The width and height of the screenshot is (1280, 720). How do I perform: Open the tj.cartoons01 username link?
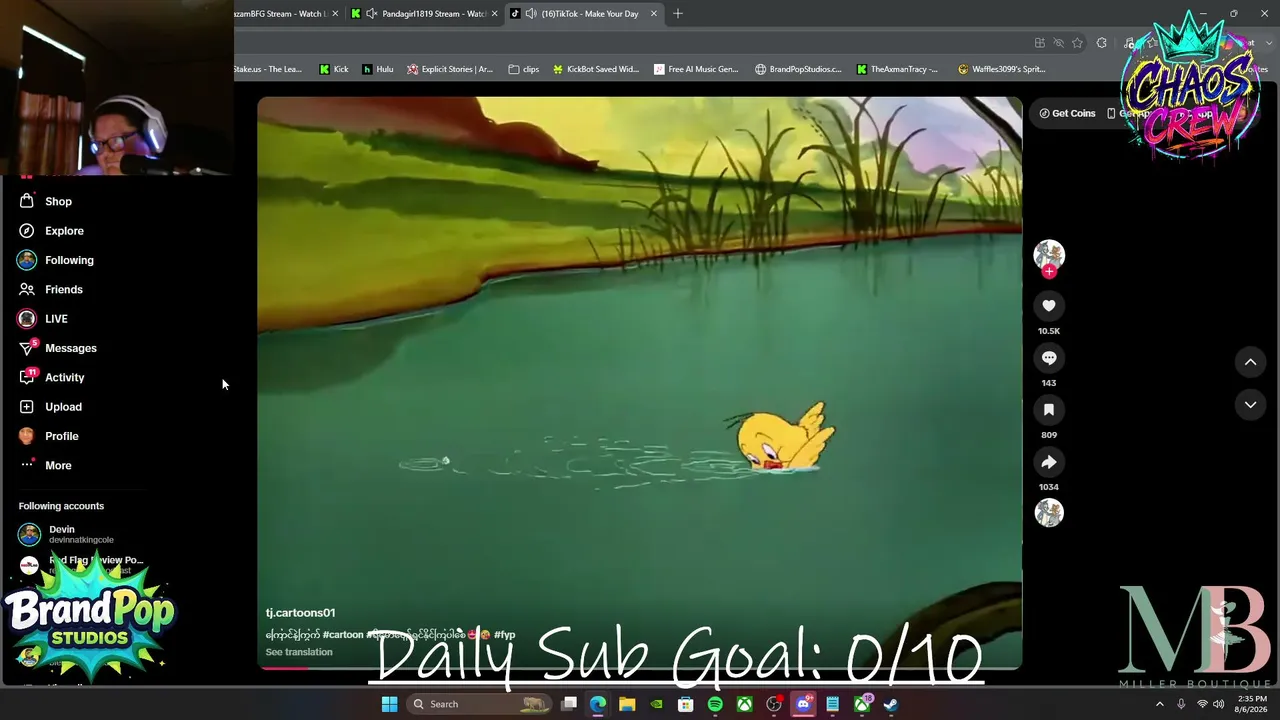click(300, 613)
